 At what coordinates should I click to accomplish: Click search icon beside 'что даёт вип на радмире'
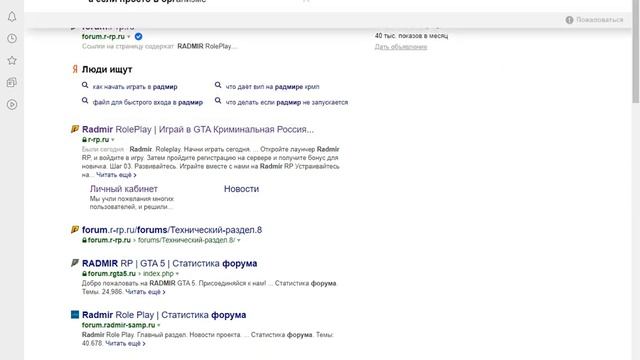point(218,85)
